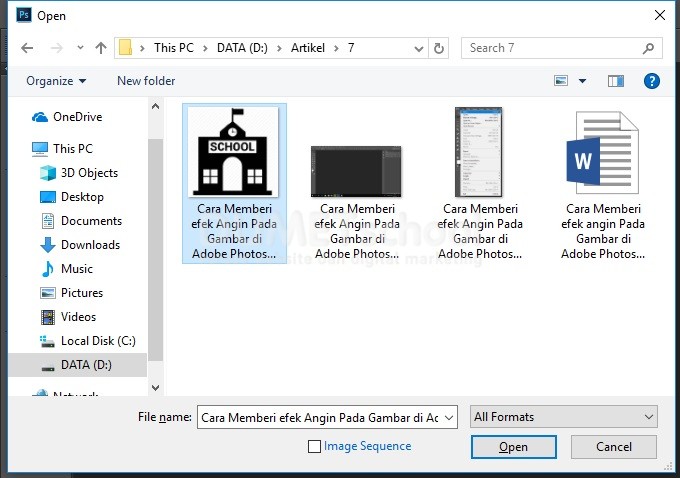Click the folder icon in address bar
The image size is (680, 478).
tap(125, 48)
